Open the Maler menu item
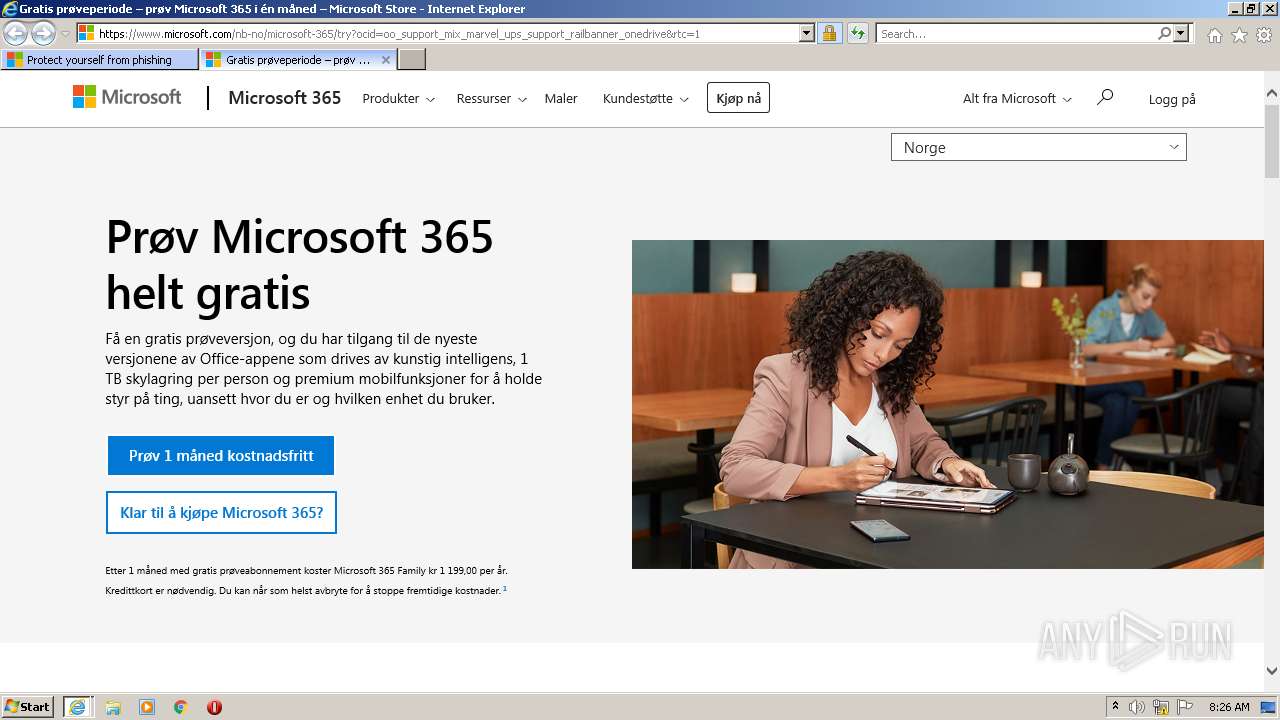 click(x=561, y=98)
